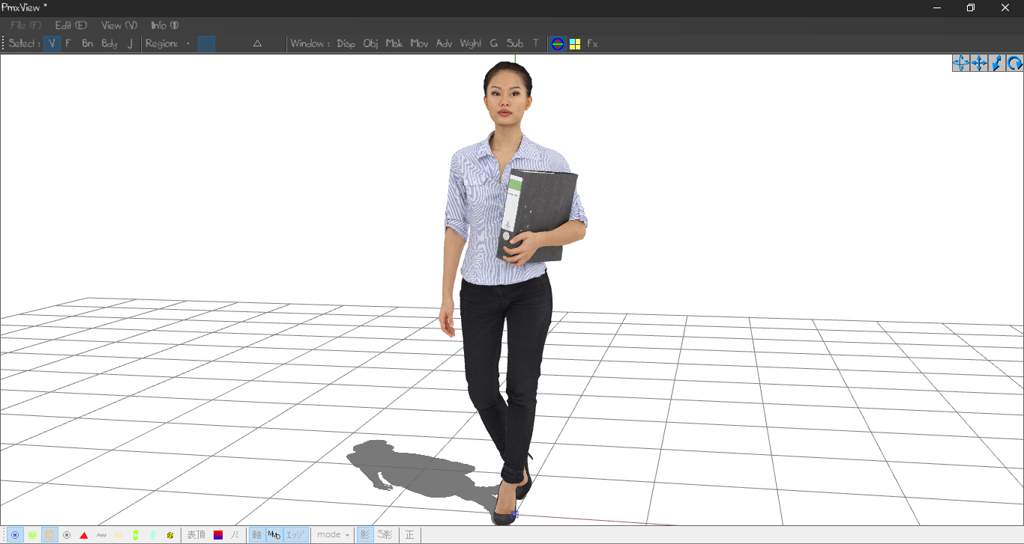Toggle the 影 shadow button

365,535
